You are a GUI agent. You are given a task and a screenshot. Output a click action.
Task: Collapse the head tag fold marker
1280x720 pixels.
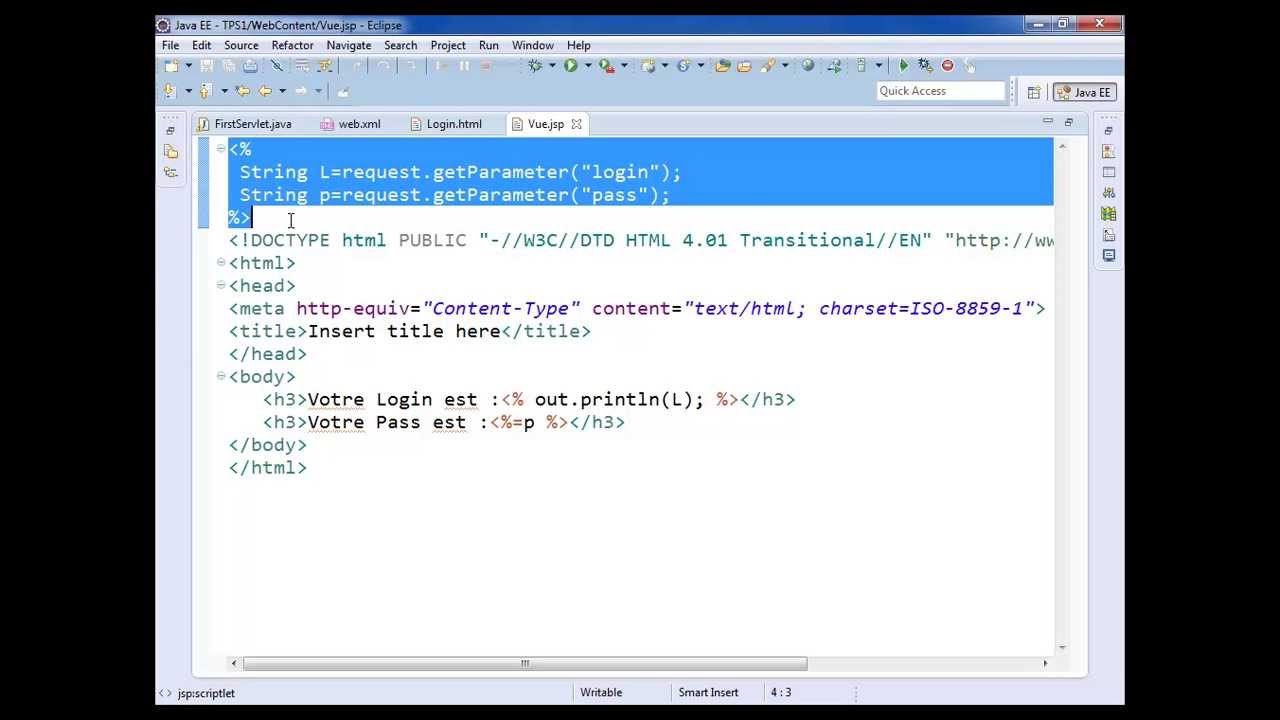pos(221,285)
